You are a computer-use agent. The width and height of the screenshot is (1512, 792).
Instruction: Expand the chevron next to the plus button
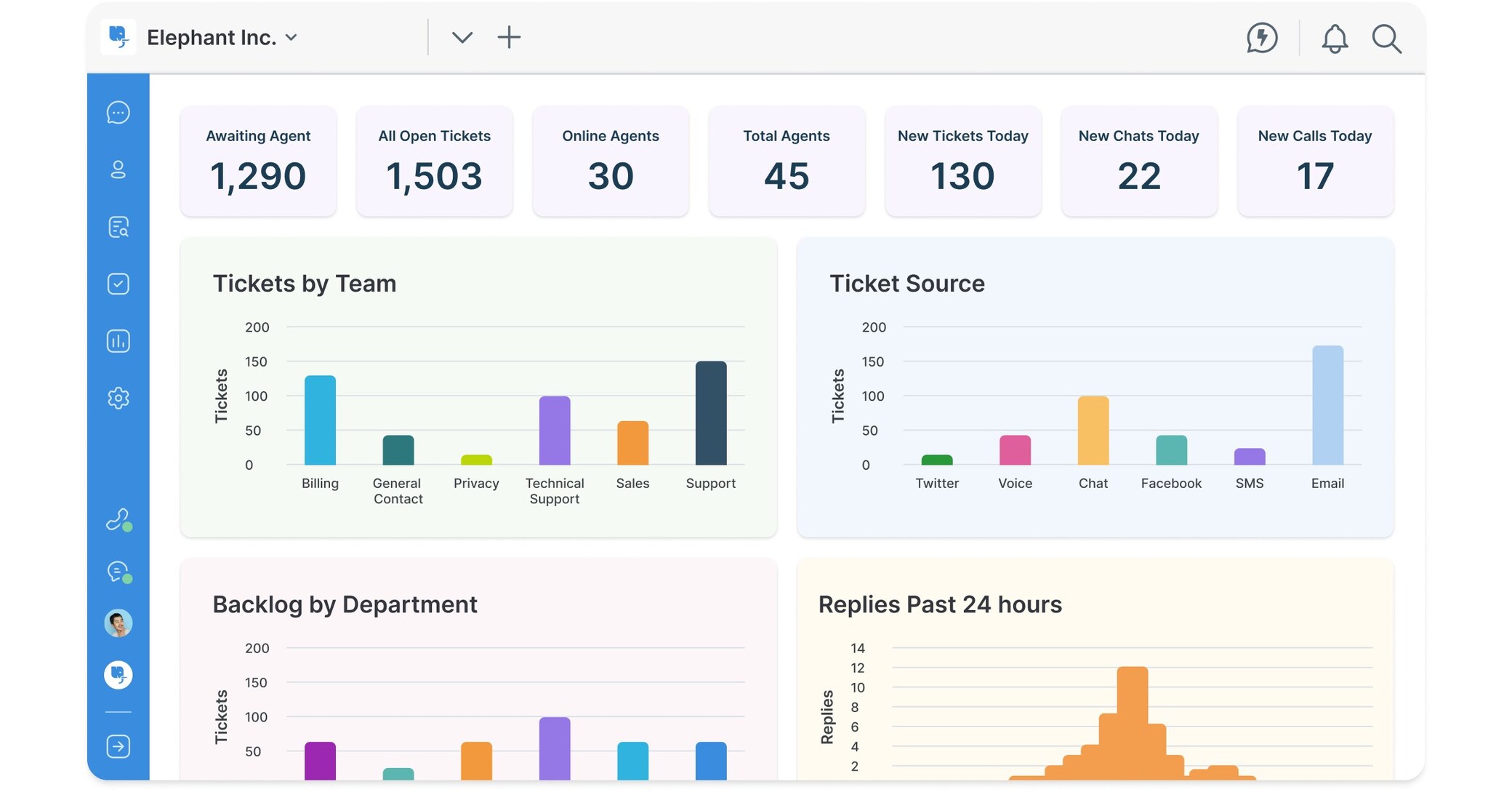point(462,37)
